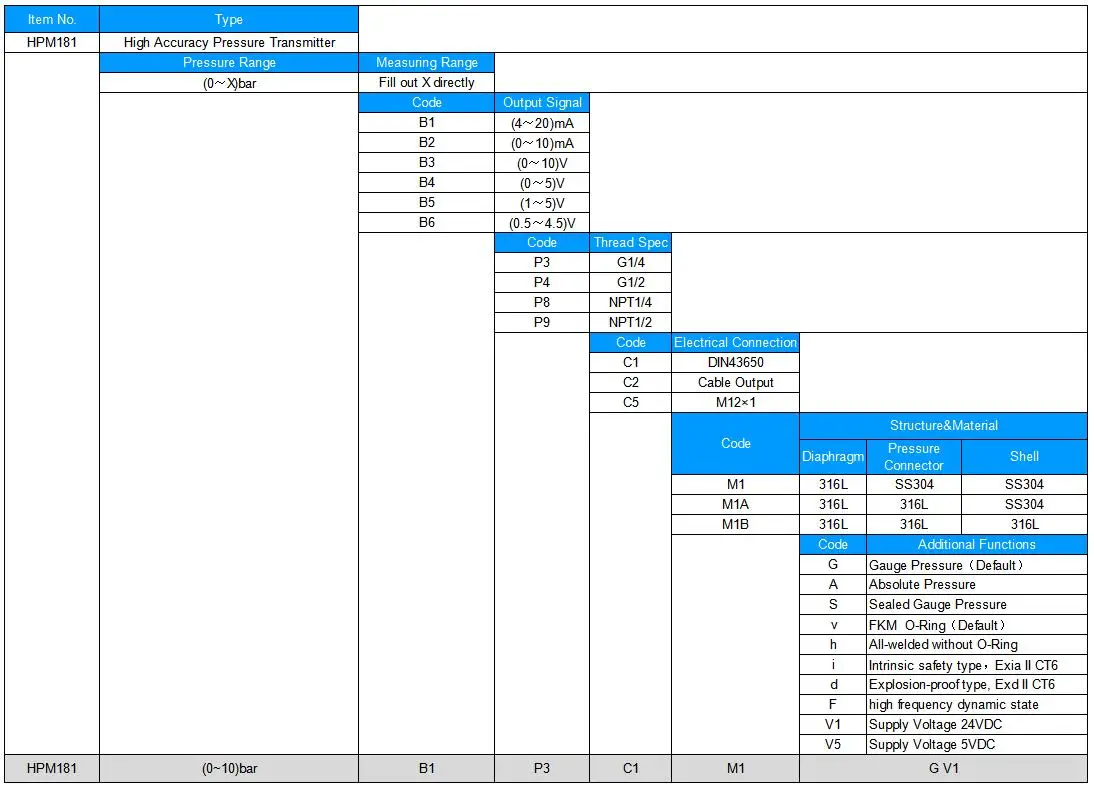This screenshot has width=1094, height=790.
Task: Click the G1/2 thread spec cell
Action: click(x=630, y=282)
